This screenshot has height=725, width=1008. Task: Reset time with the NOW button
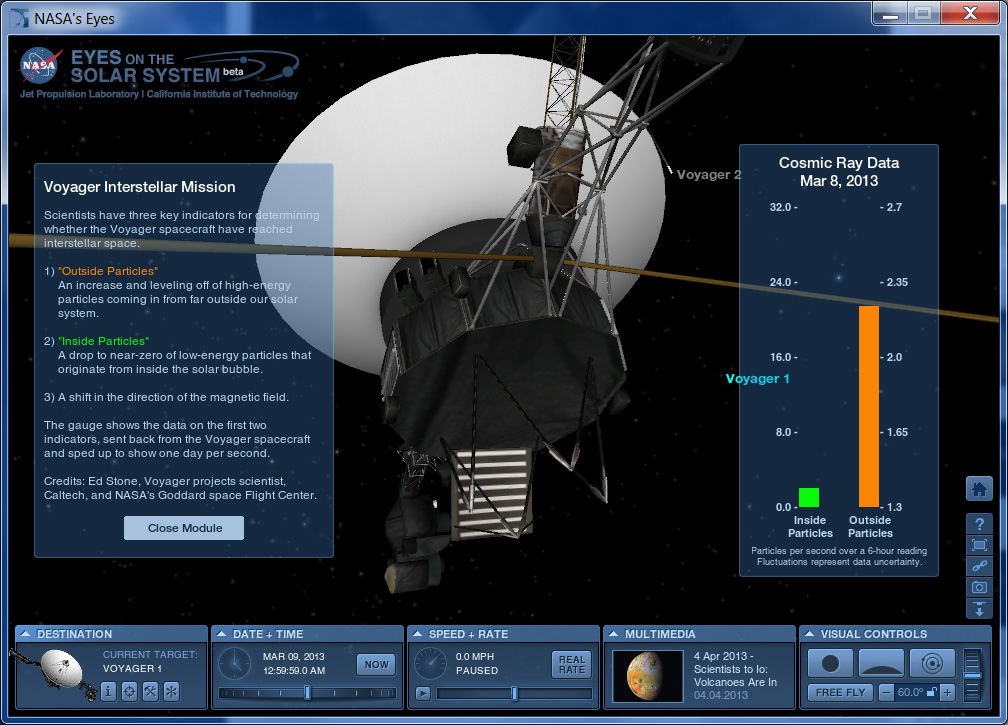[x=376, y=664]
